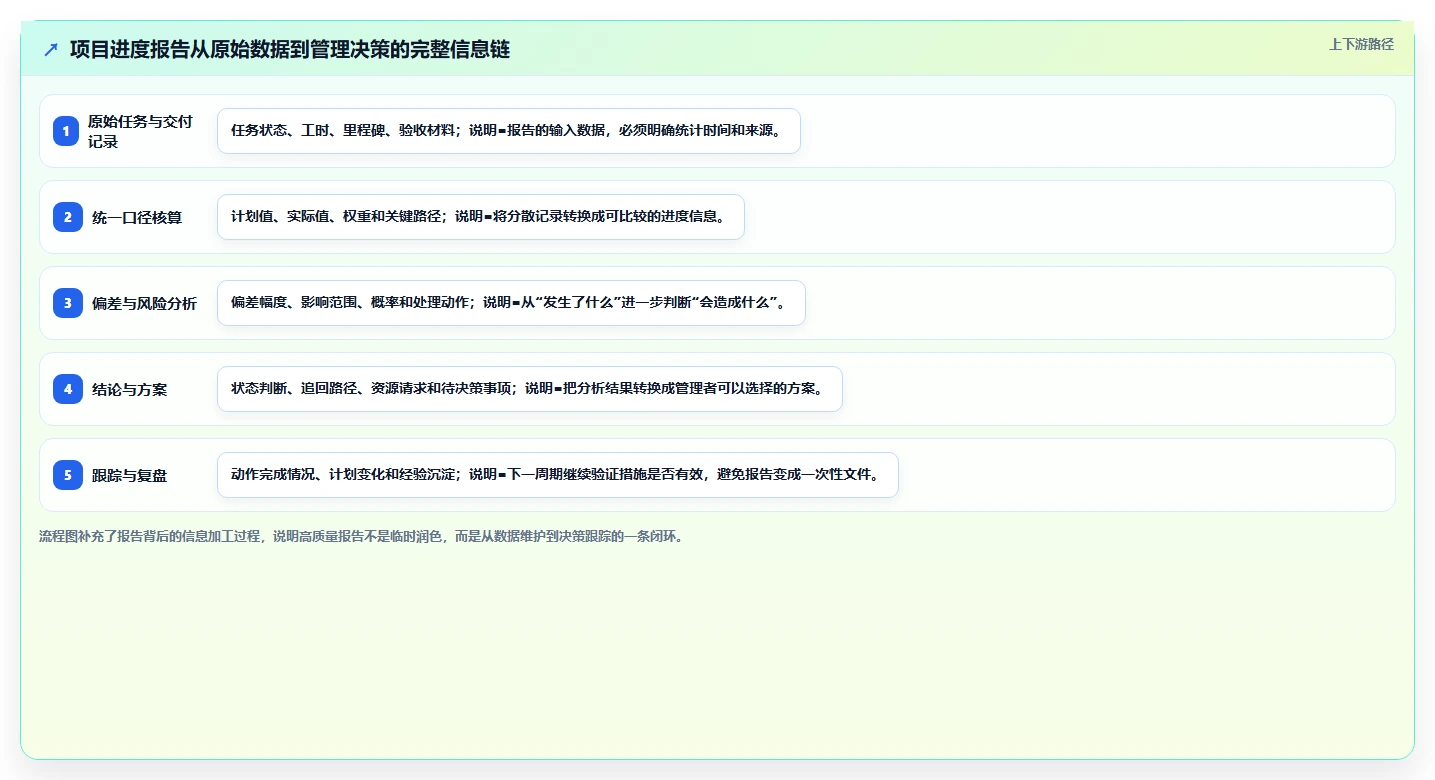
Task: Click the step 5 number badge
Action: 68,475
